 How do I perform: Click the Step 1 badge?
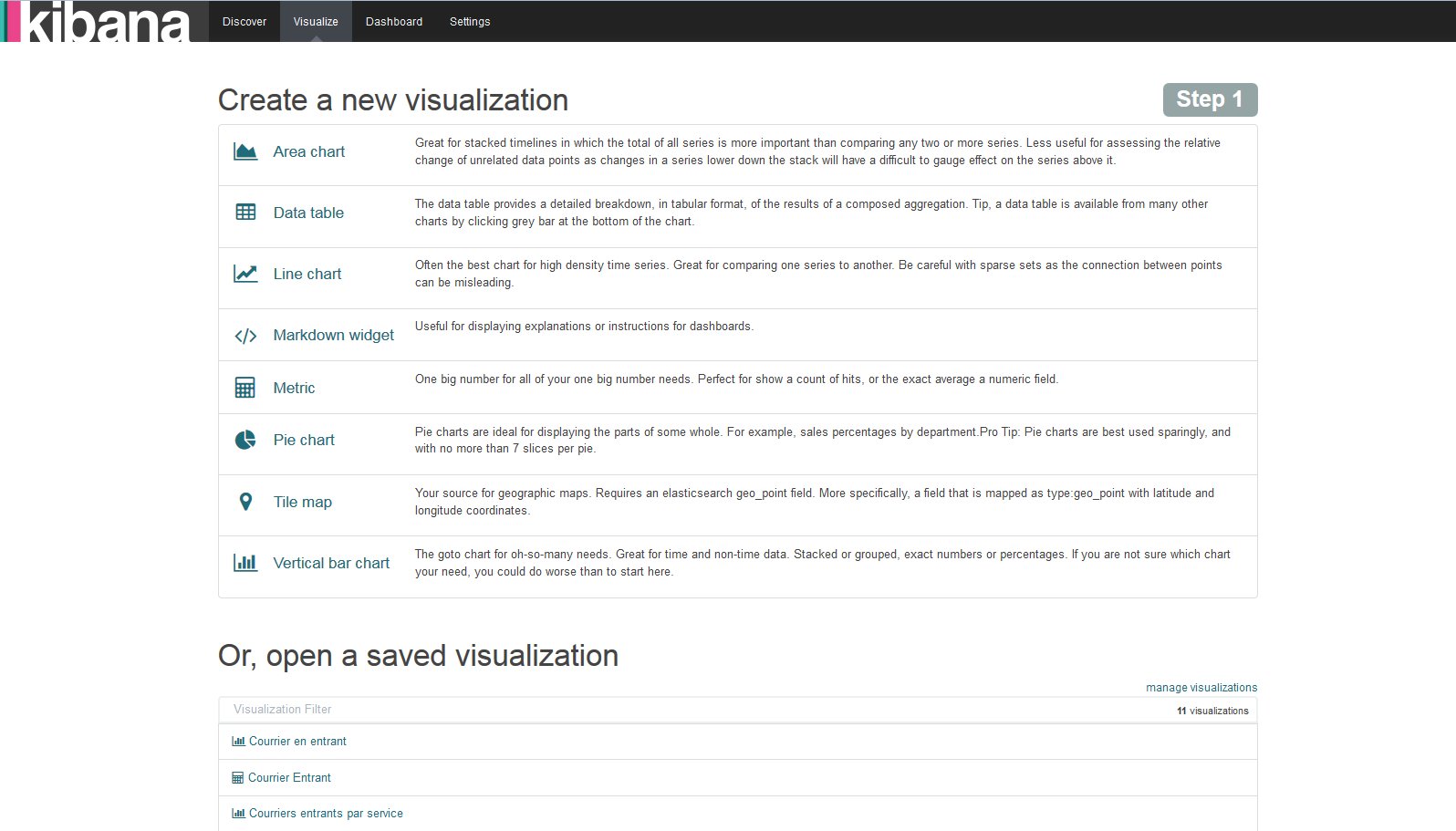point(1210,99)
